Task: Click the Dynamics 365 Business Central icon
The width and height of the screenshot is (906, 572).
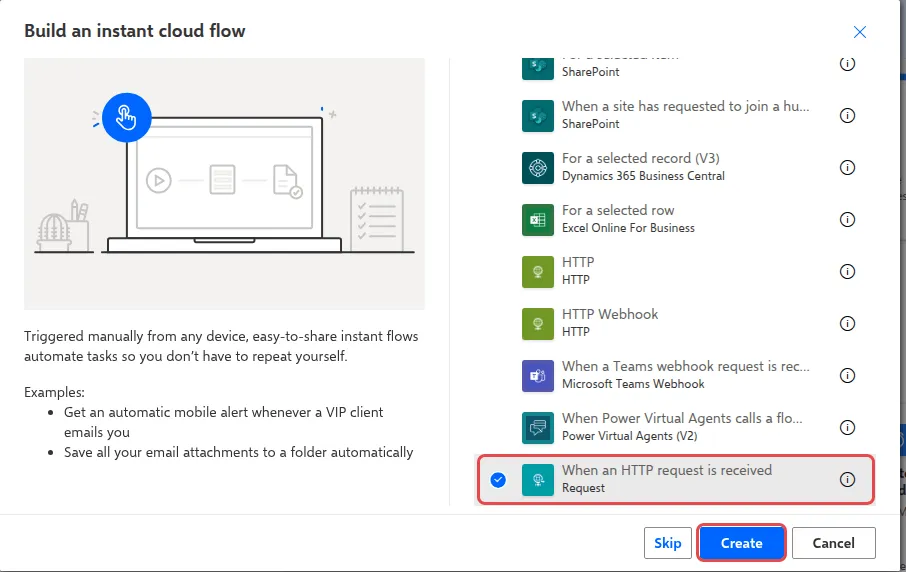Action: click(537, 168)
